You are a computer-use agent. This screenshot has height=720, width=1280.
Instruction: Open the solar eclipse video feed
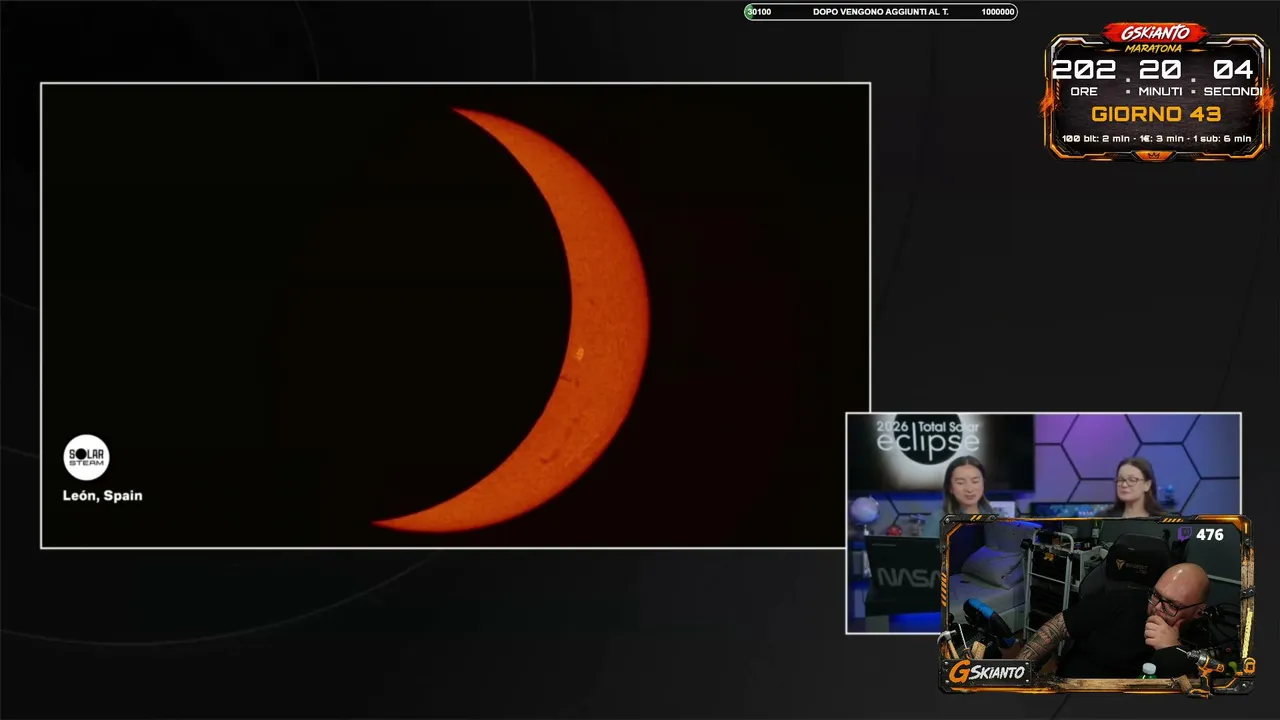coord(455,315)
